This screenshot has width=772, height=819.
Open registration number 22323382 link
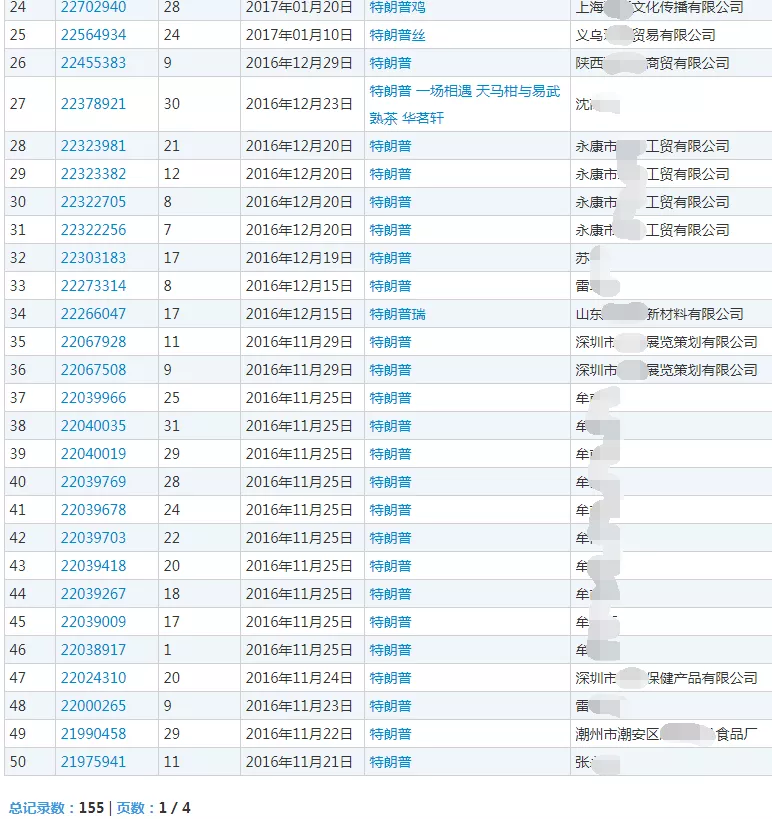tap(93, 174)
